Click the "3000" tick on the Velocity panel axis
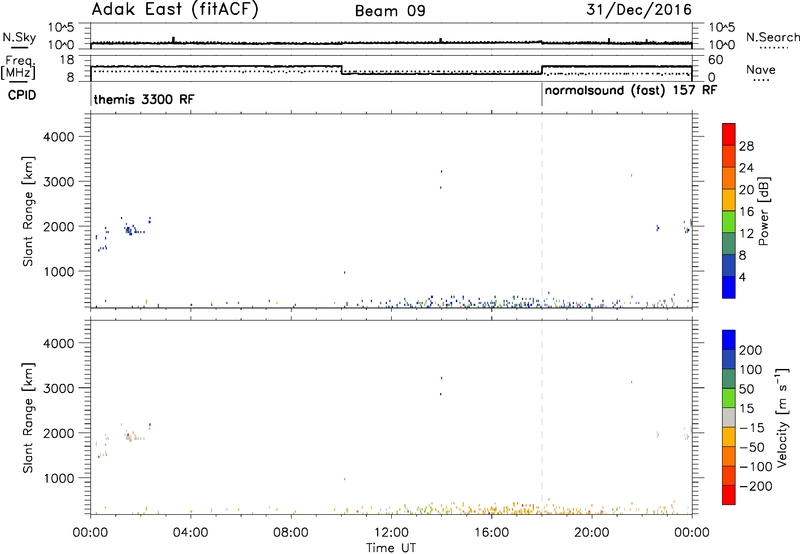The height and width of the screenshot is (554, 800). [x=59, y=388]
